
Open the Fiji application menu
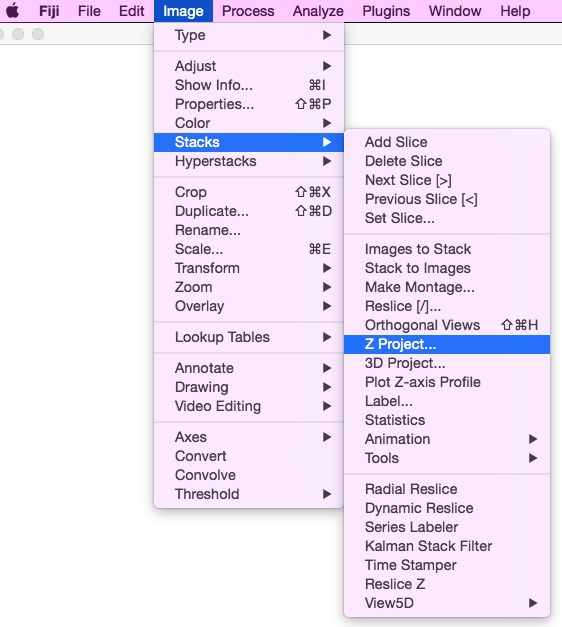pyautogui.click(x=49, y=11)
